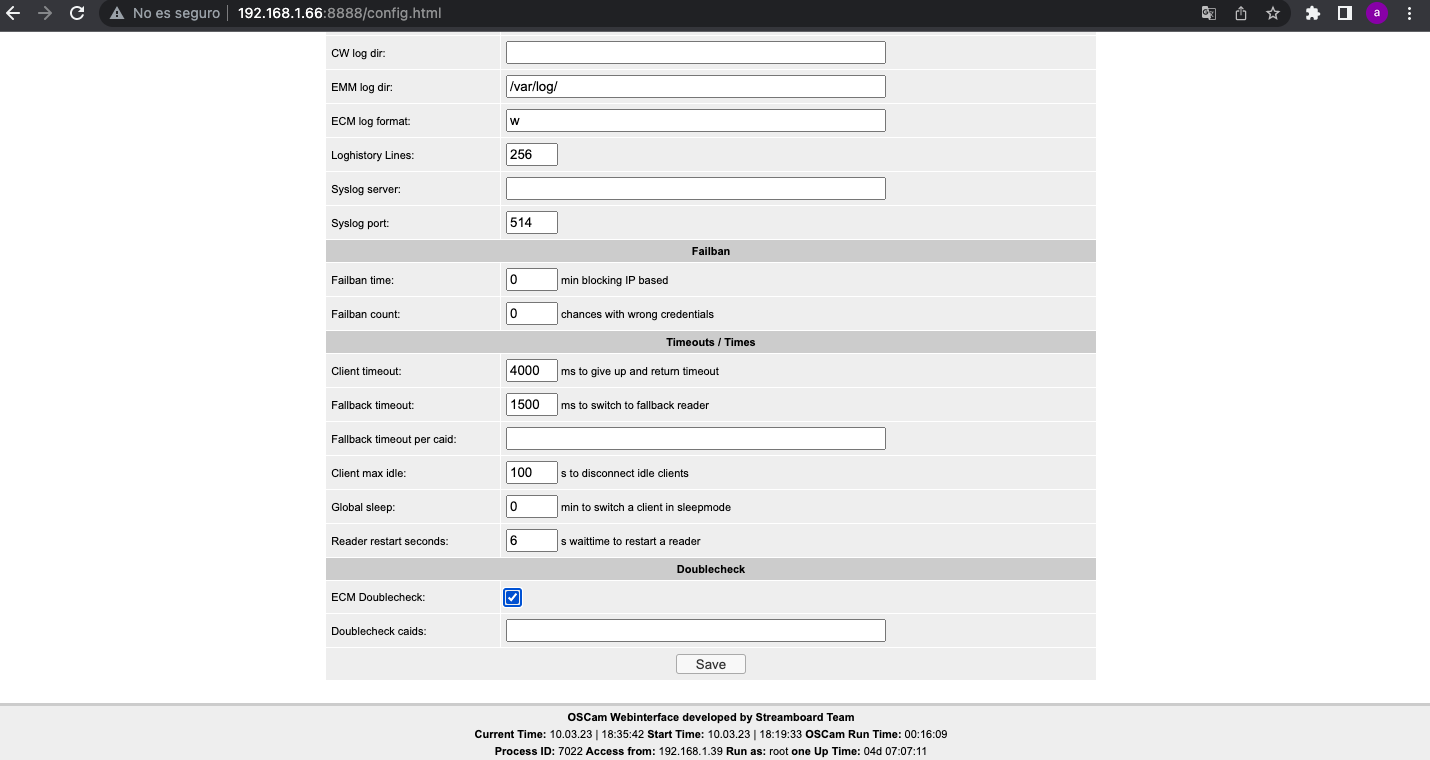Click the Google Translate icon
The height and width of the screenshot is (760, 1430).
pos(1209,14)
